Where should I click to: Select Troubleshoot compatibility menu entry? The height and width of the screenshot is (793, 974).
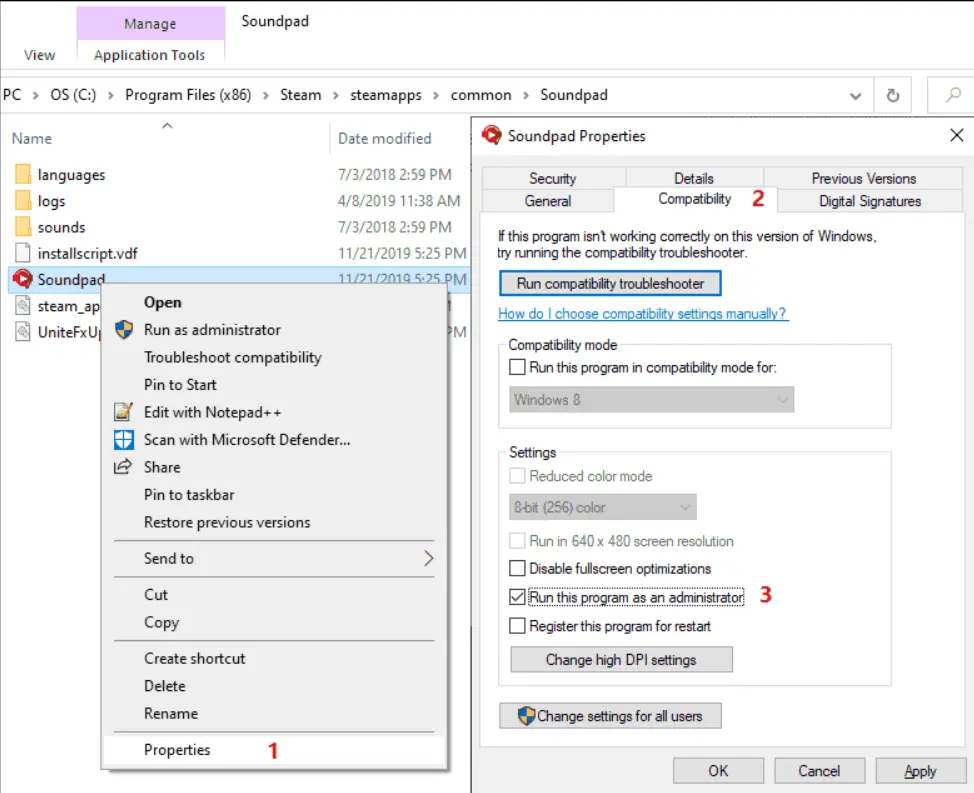click(x=273, y=357)
